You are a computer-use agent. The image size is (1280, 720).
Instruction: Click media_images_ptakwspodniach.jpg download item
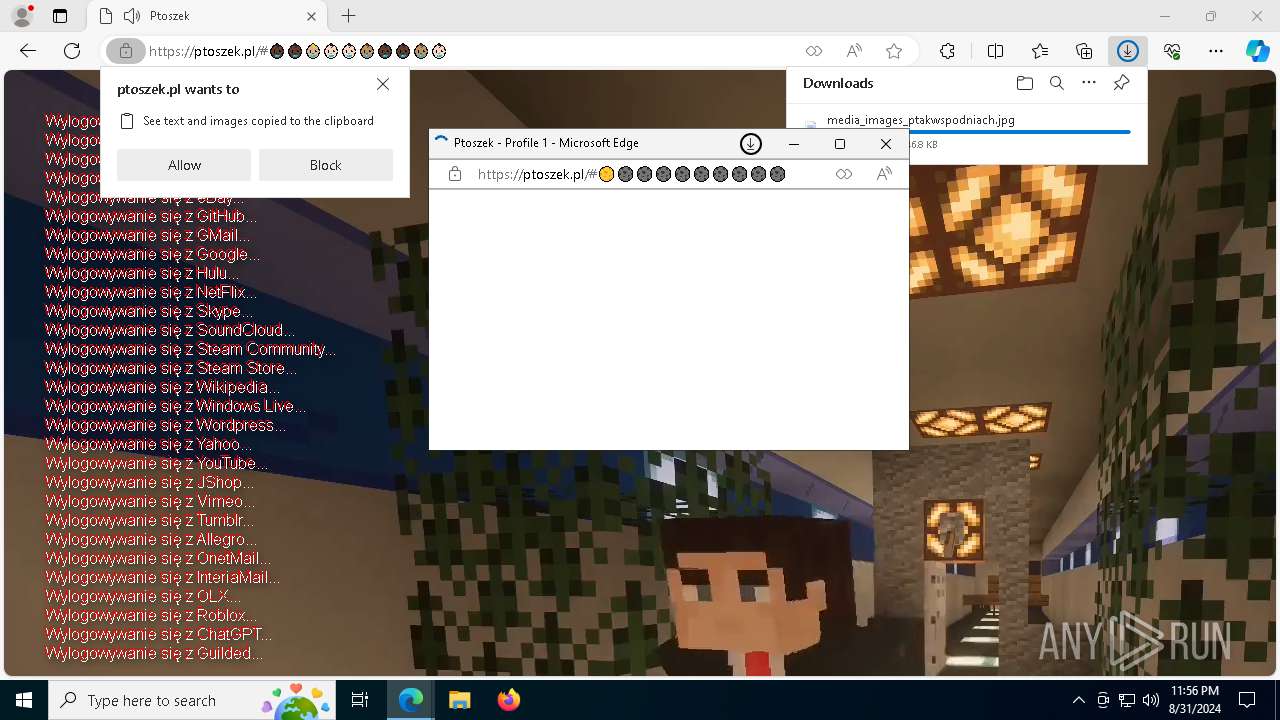pyautogui.click(x=921, y=120)
